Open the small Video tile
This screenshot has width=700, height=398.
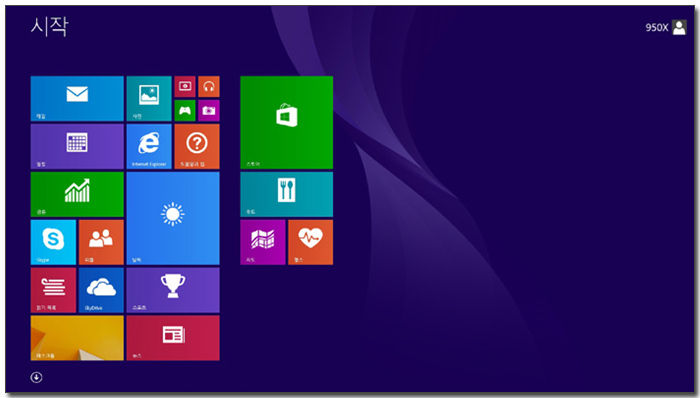(185, 87)
